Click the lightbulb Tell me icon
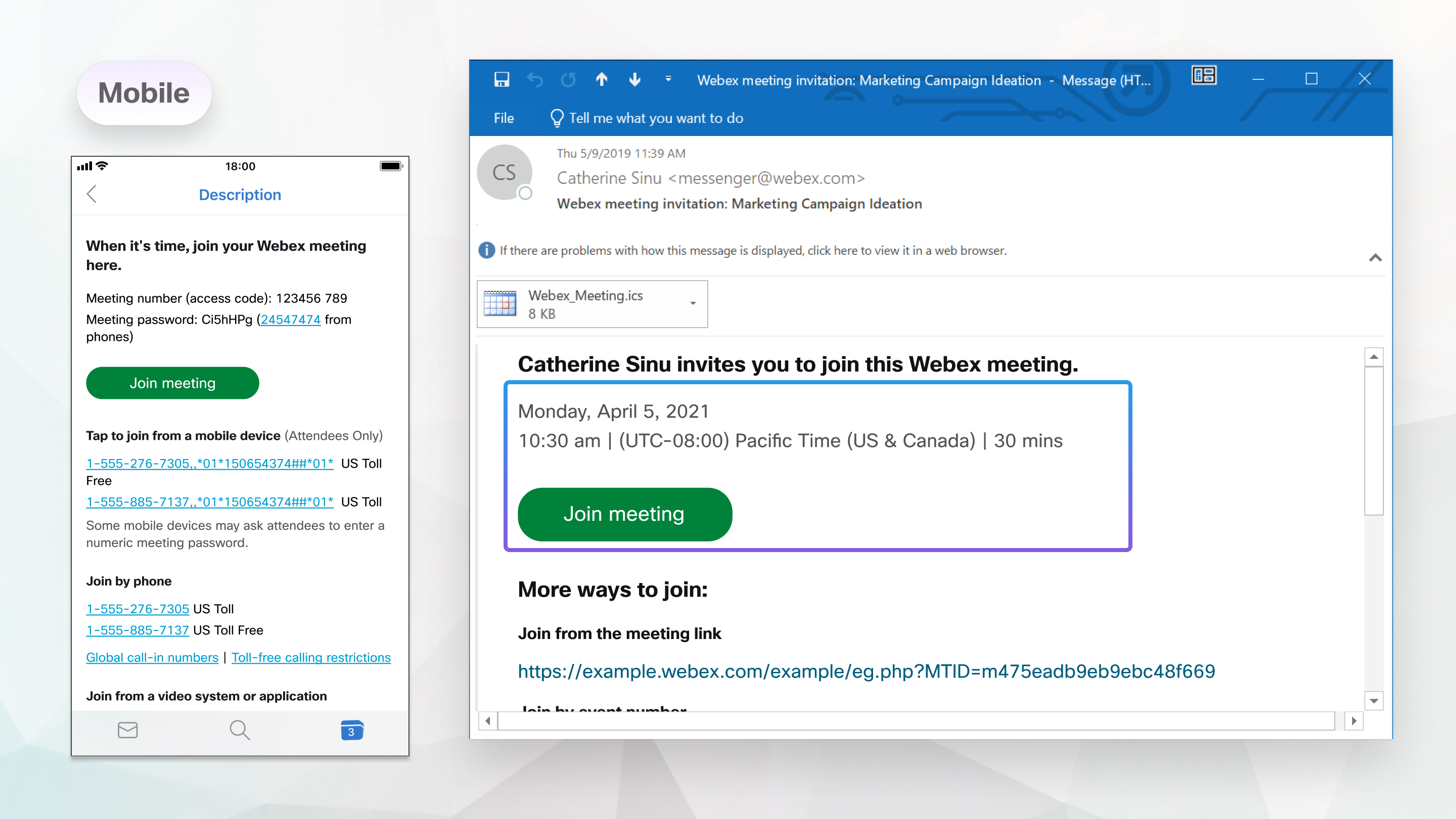The height and width of the screenshot is (819, 1456). click(557, 118)
